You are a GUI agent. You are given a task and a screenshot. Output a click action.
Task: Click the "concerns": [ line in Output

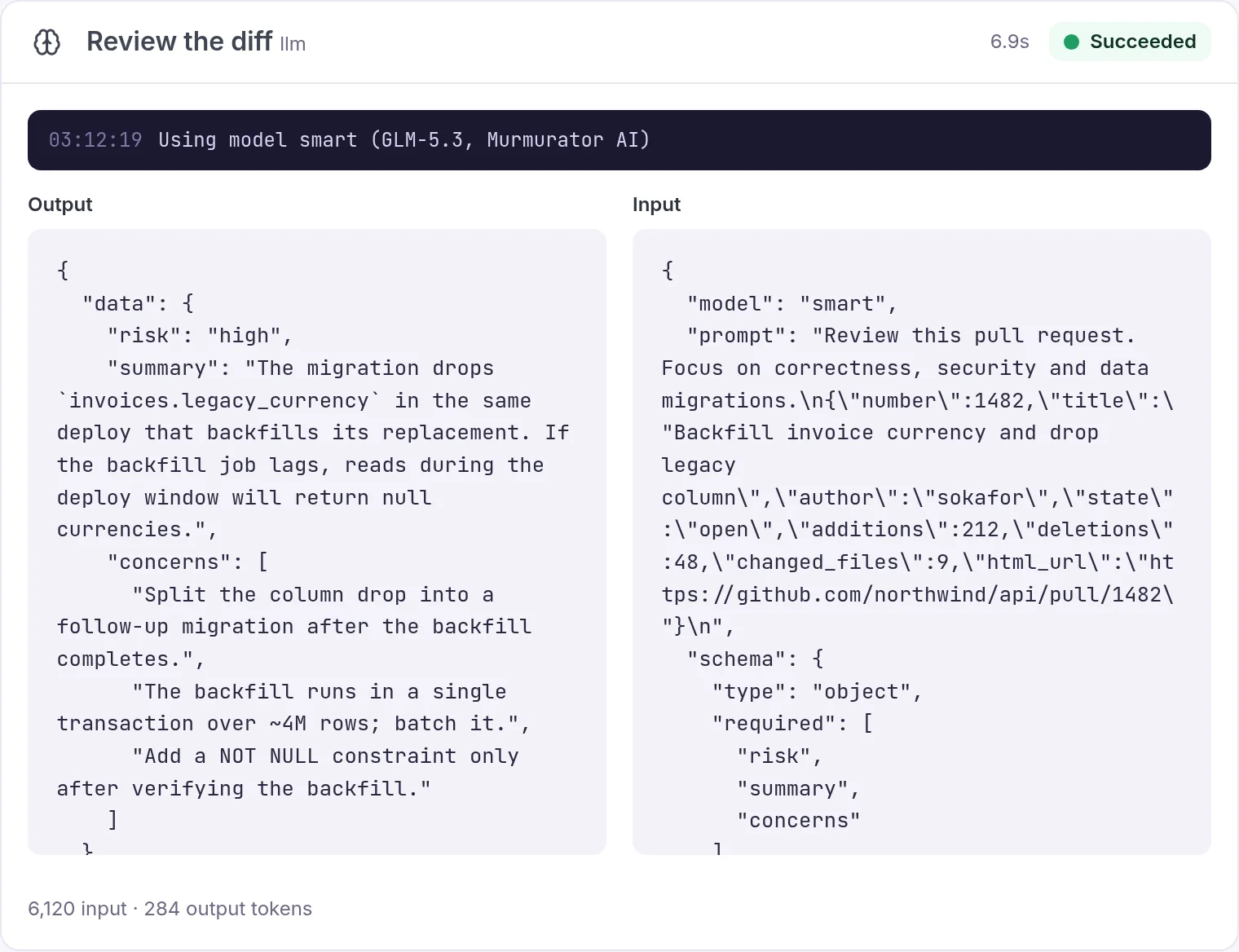tap(187, 562)
